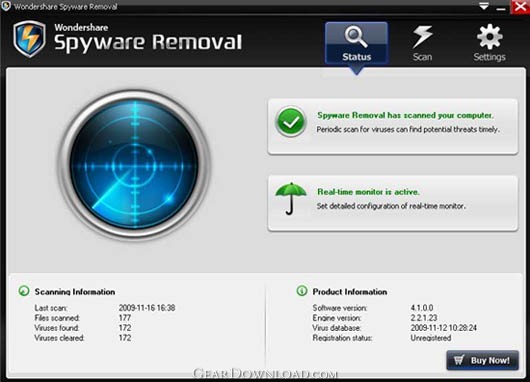Viewport: 530px width, 382px height.
Task: Click engine version '2.2.1.23'
Action: [424, 318]
